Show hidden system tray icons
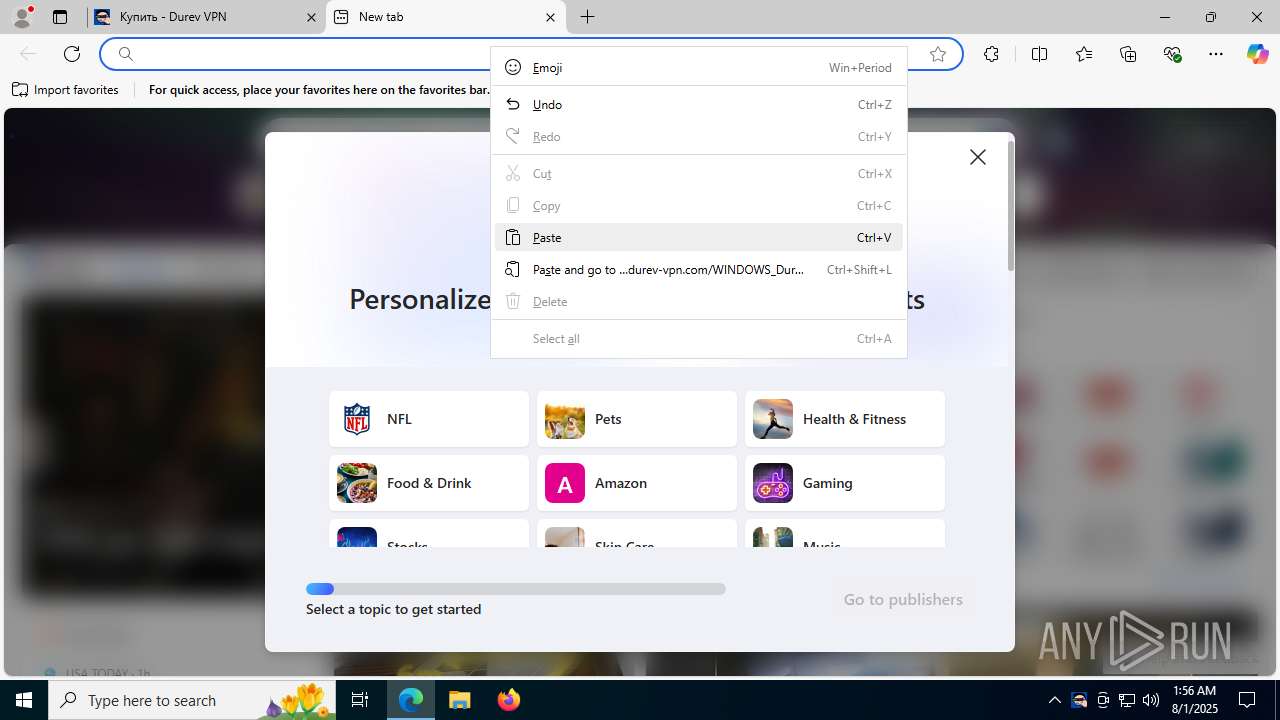 coord(1055,700)
